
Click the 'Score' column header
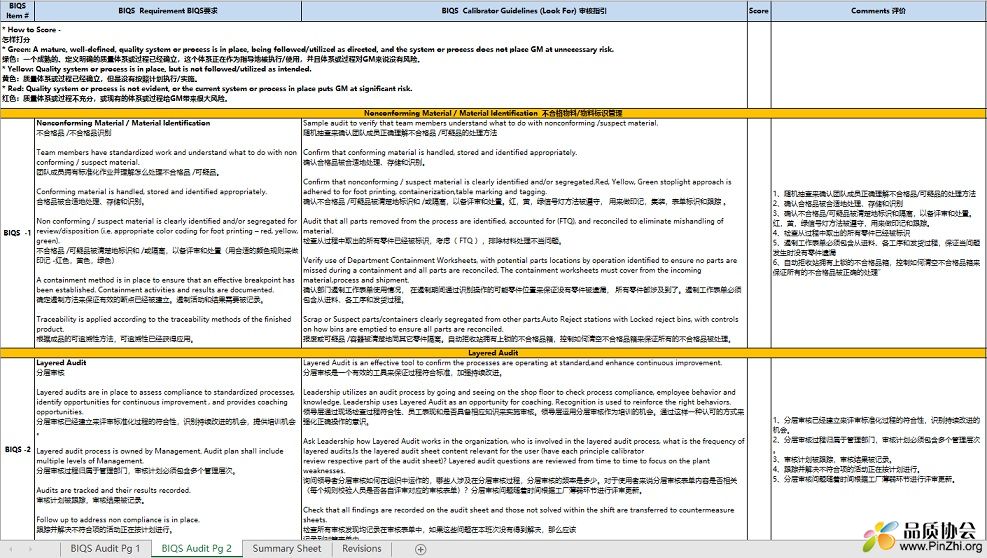[x=759, y=11]
